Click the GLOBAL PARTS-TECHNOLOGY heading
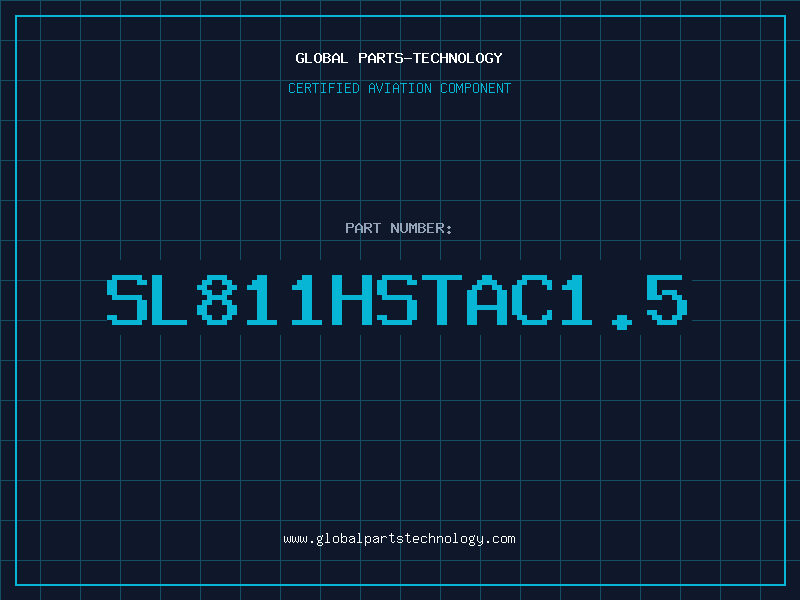This screenshot has width=800, height=600. 399,58
